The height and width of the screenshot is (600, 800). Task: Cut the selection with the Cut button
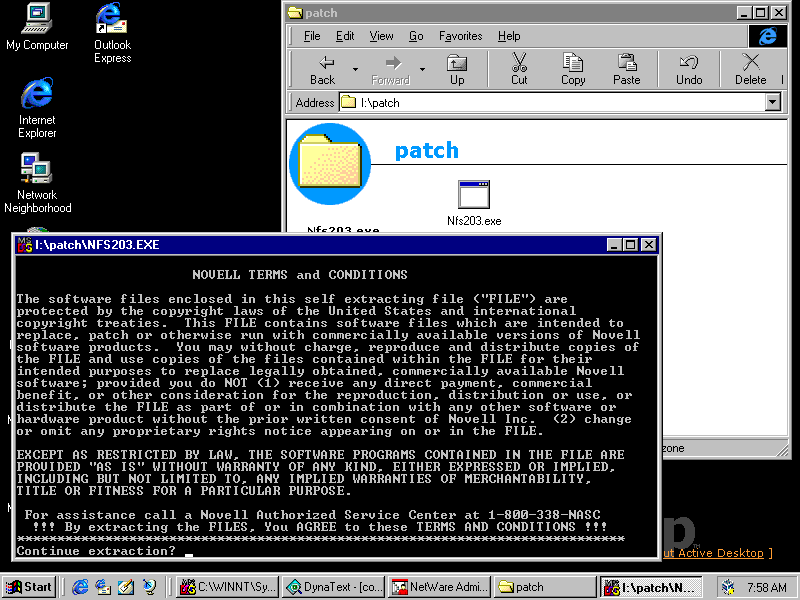click(x=519, y=69)
